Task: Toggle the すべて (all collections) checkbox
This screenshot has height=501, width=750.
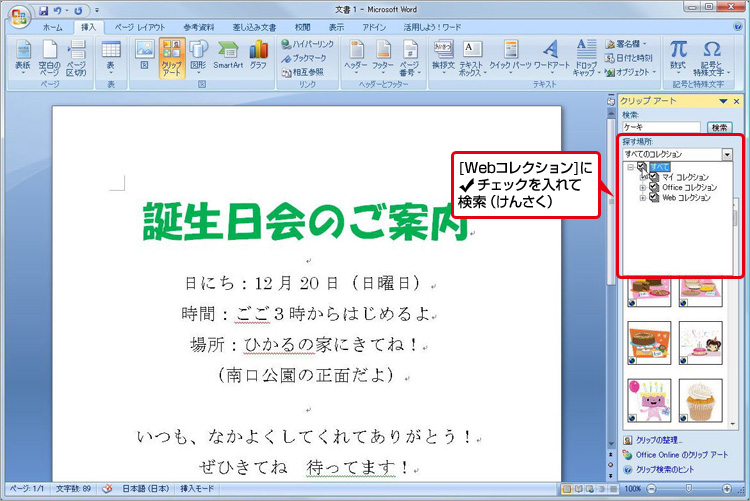Action: click(641, 167)
